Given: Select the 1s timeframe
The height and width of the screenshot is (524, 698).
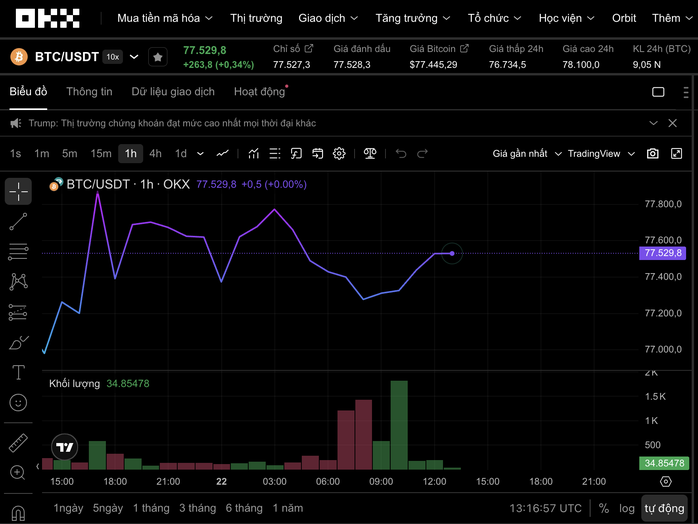Looking at the screenshot, I should coord(16,154).
